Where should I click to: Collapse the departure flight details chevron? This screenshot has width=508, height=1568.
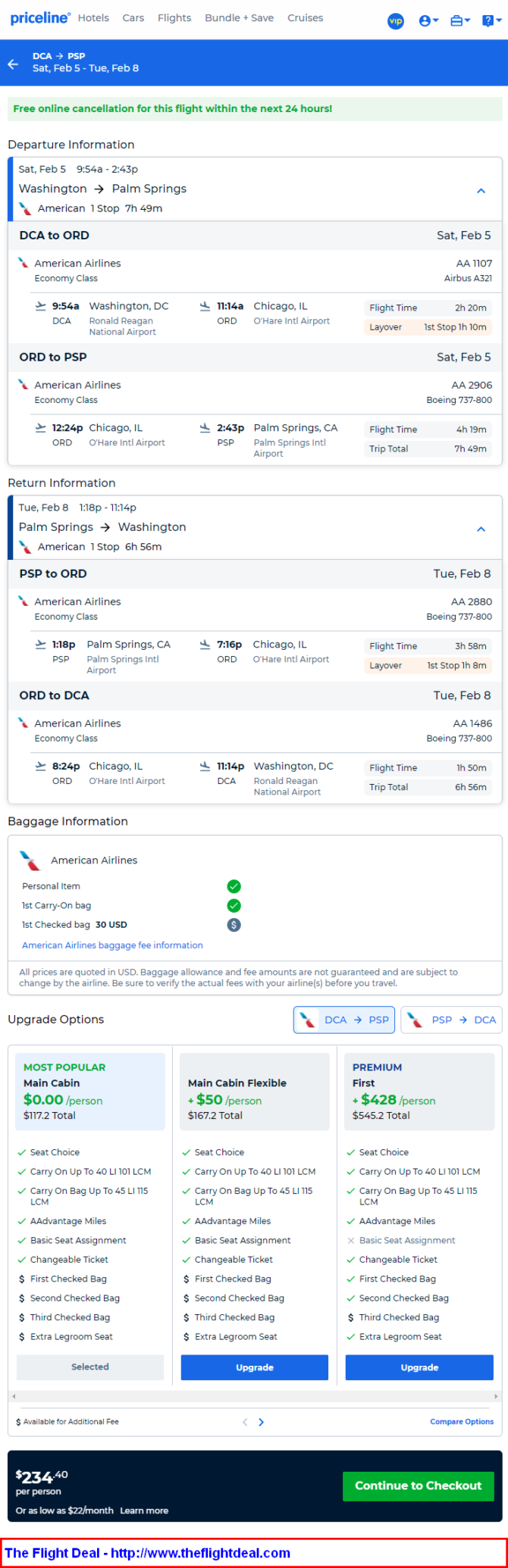point(481,191)
